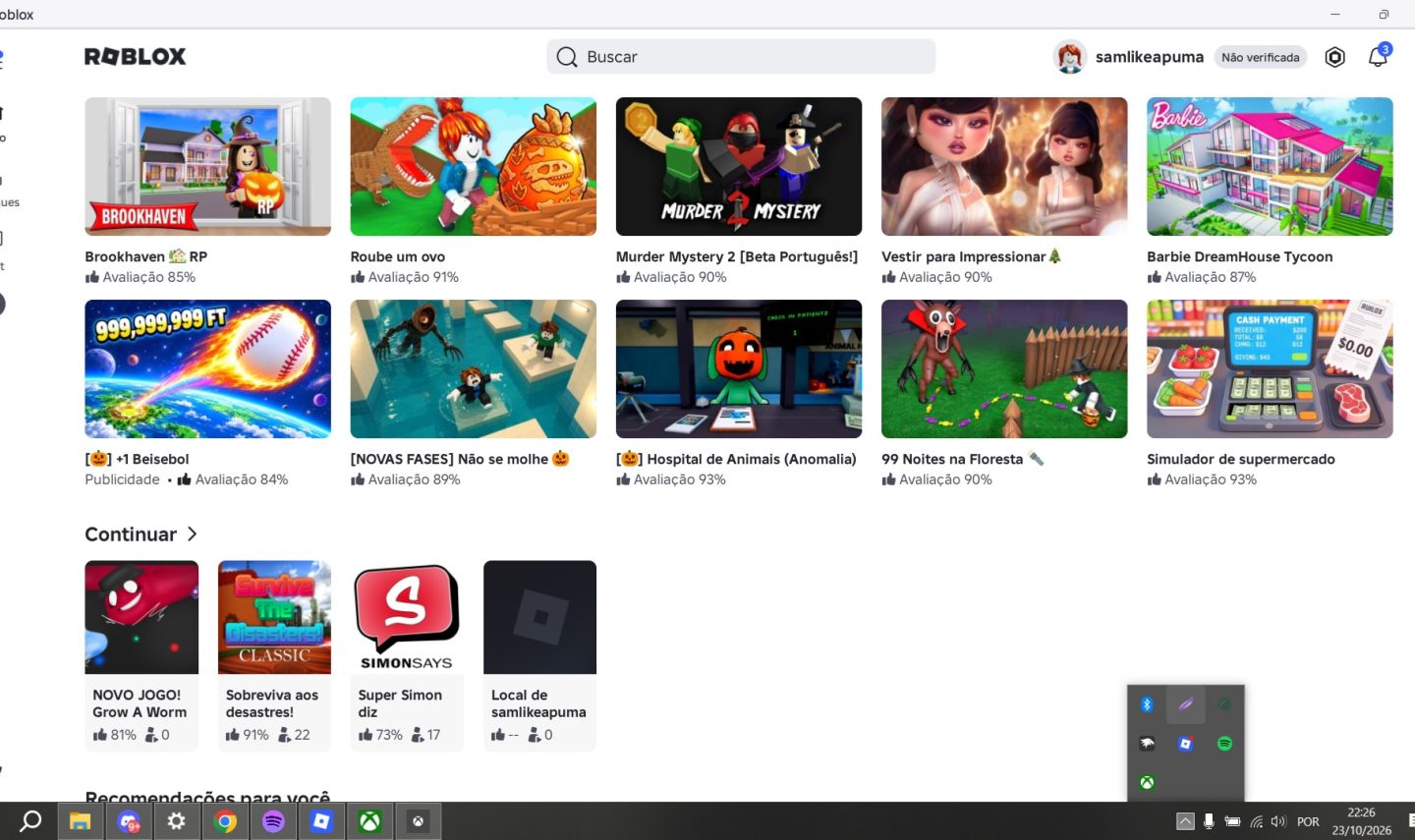The height and width of the screenshot is (840, 1415).
Task: Open the Roube um ovo thumbnail
Action: (x=473, y=166)
